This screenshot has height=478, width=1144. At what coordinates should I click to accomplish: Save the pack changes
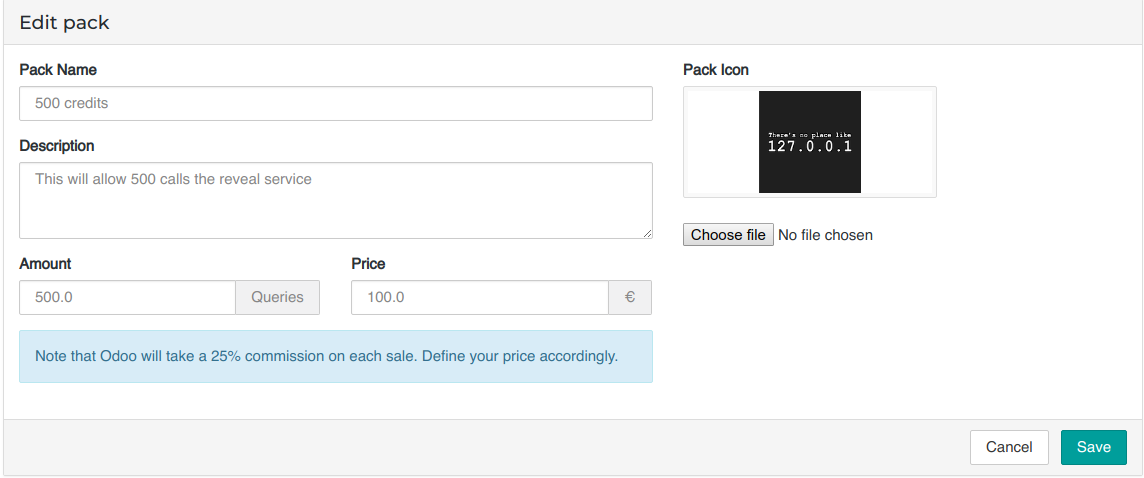tap(1093, 447)
